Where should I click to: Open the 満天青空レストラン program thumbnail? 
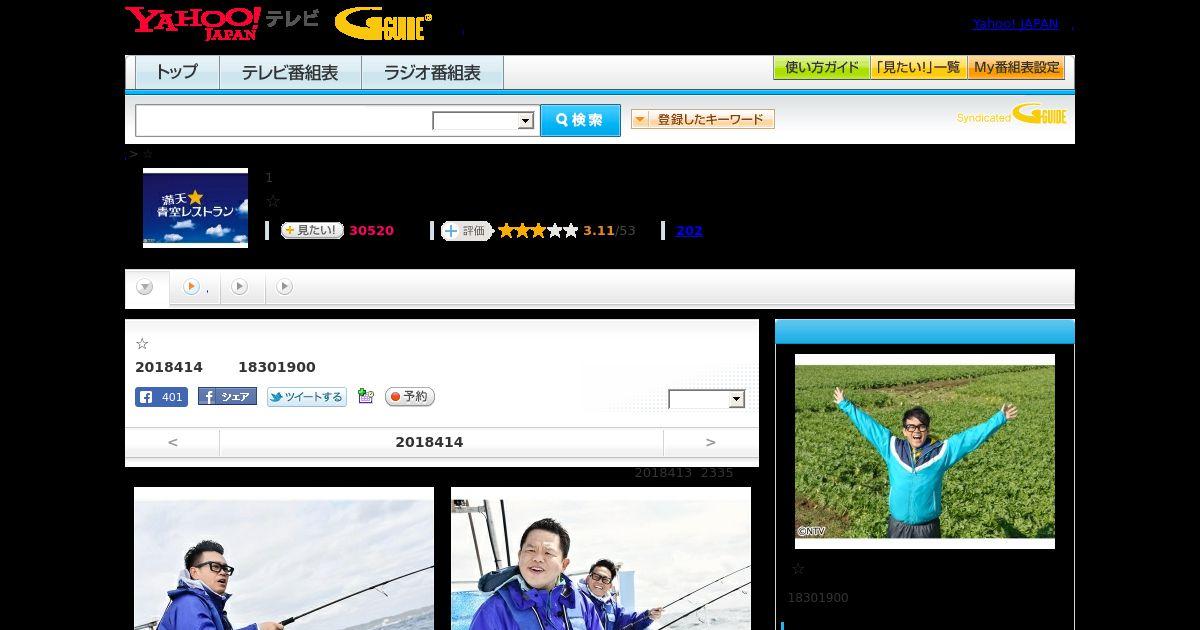[x=195, y=208]
